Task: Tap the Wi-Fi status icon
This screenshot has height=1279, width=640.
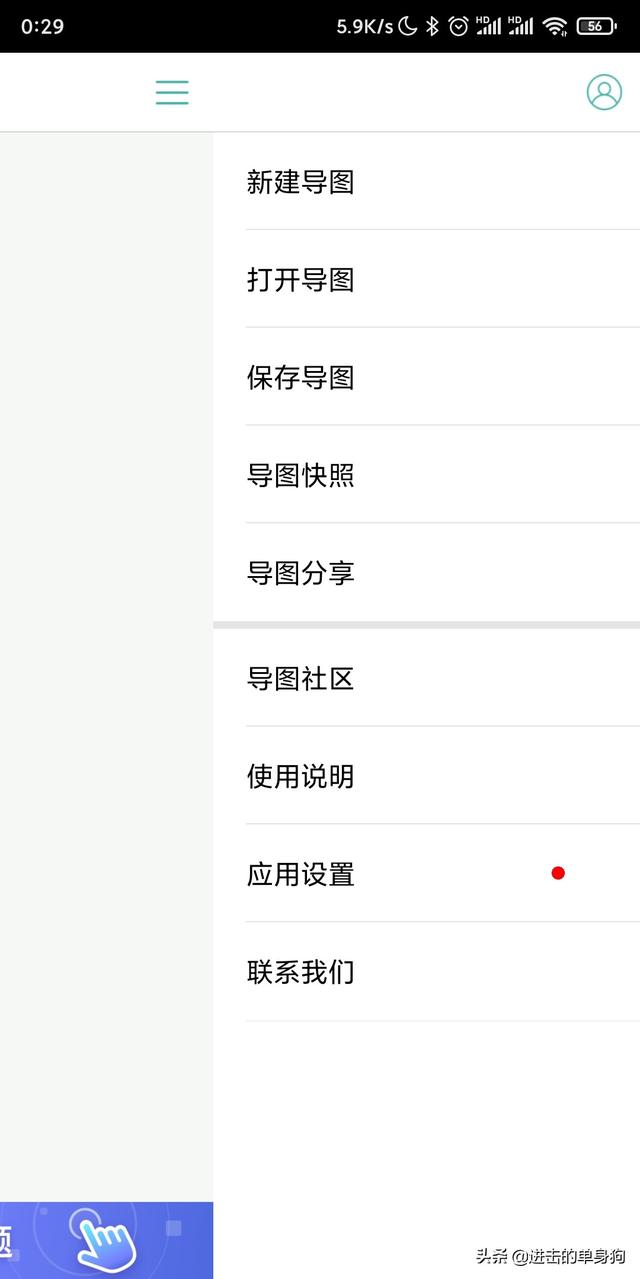Action: [x=555, y=26]
